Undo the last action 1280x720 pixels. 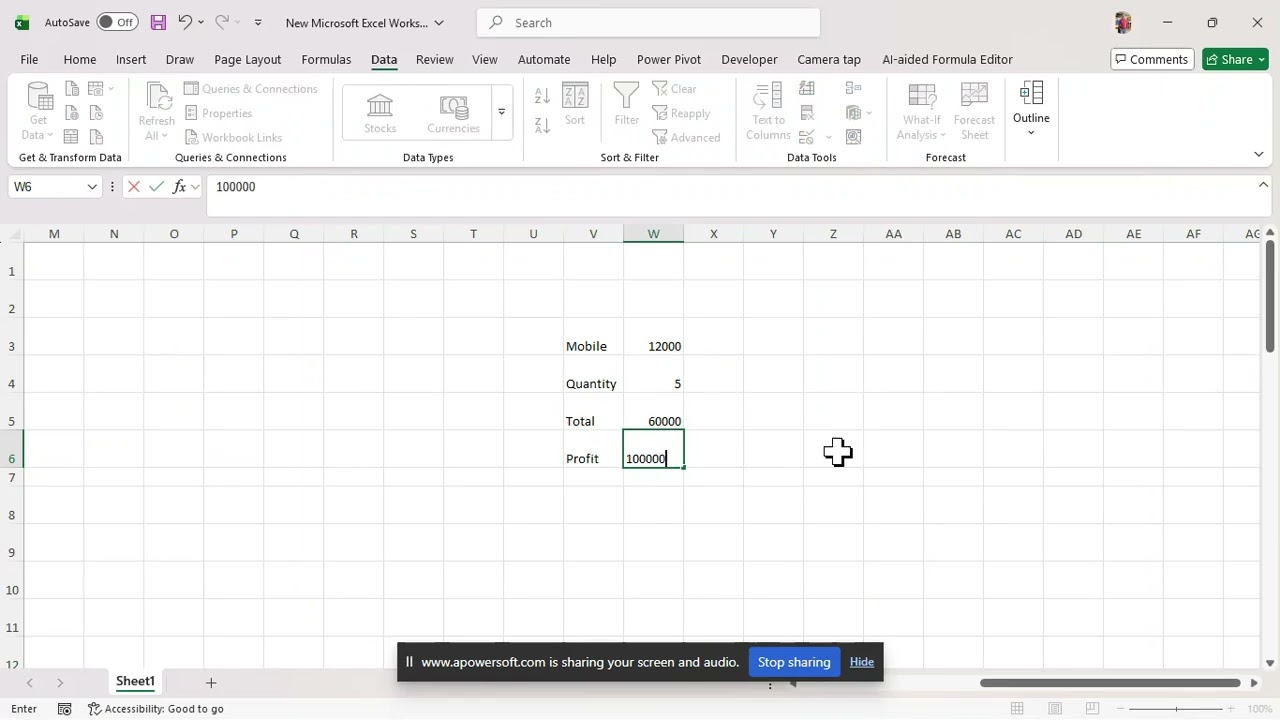coord(184,22)
